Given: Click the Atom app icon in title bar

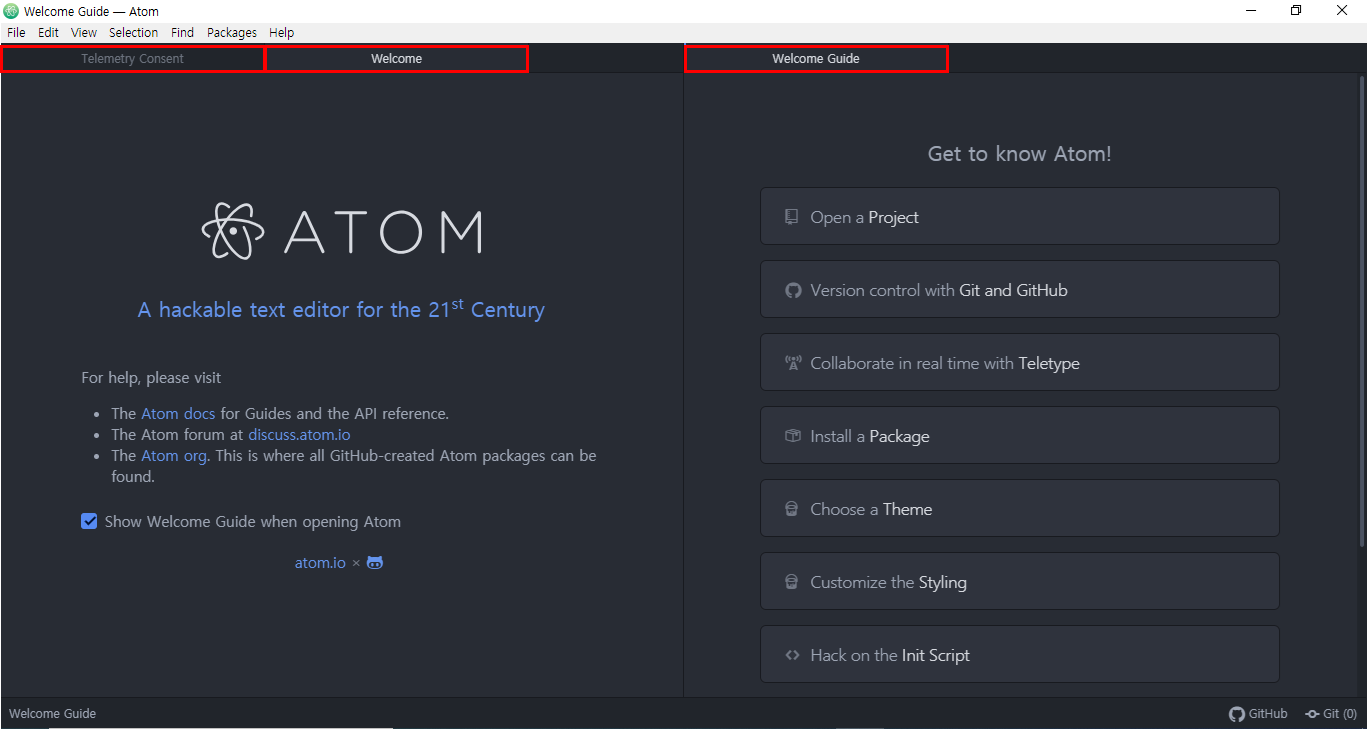Looking at the screenshot, I should point(11,11).
